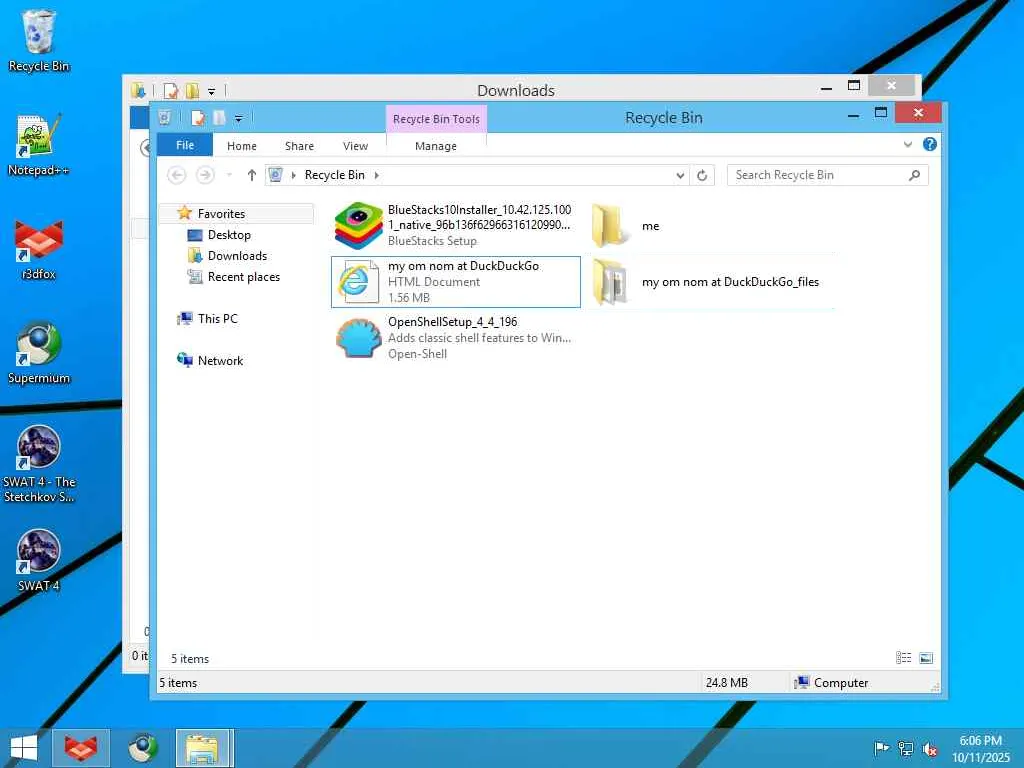Viewport: 1024px width, 768px height.
Task: Click Recycle Bin window system icon
Action: point(165,117)
